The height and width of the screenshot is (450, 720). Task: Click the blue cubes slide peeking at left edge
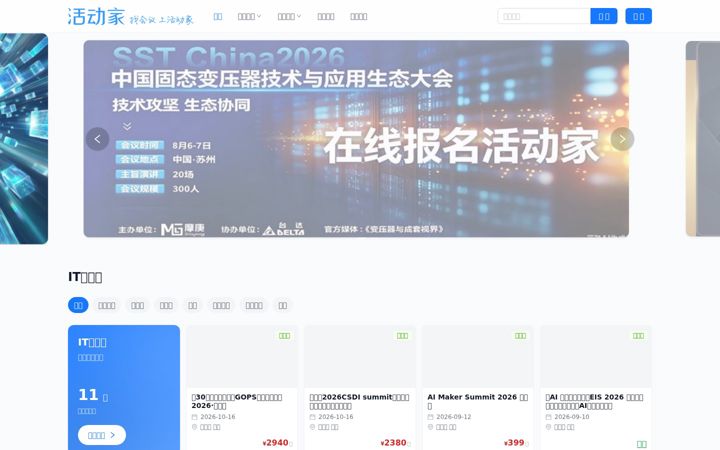[24, 139]
